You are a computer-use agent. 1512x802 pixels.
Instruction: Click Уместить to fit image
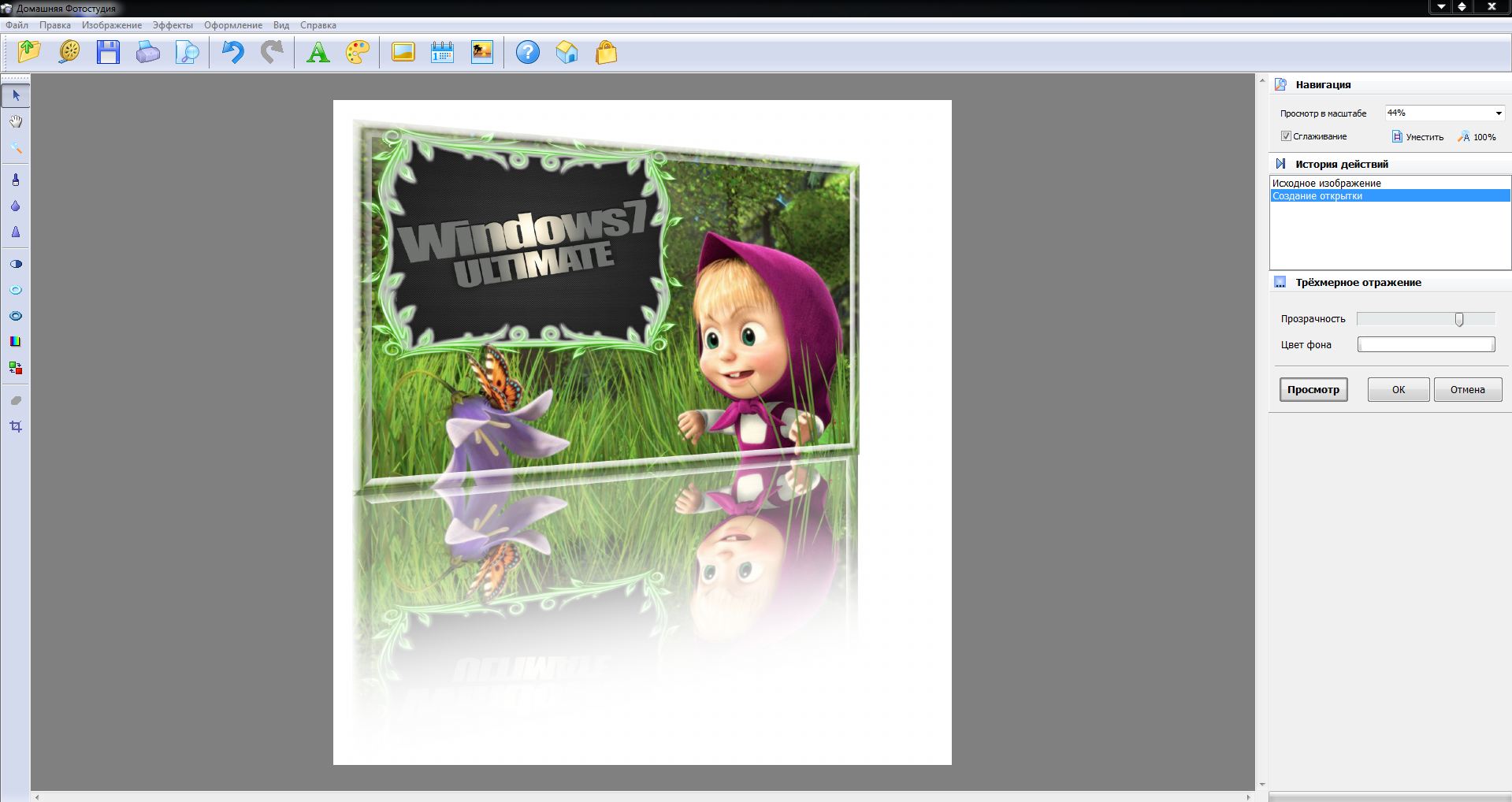[1417, 137]
